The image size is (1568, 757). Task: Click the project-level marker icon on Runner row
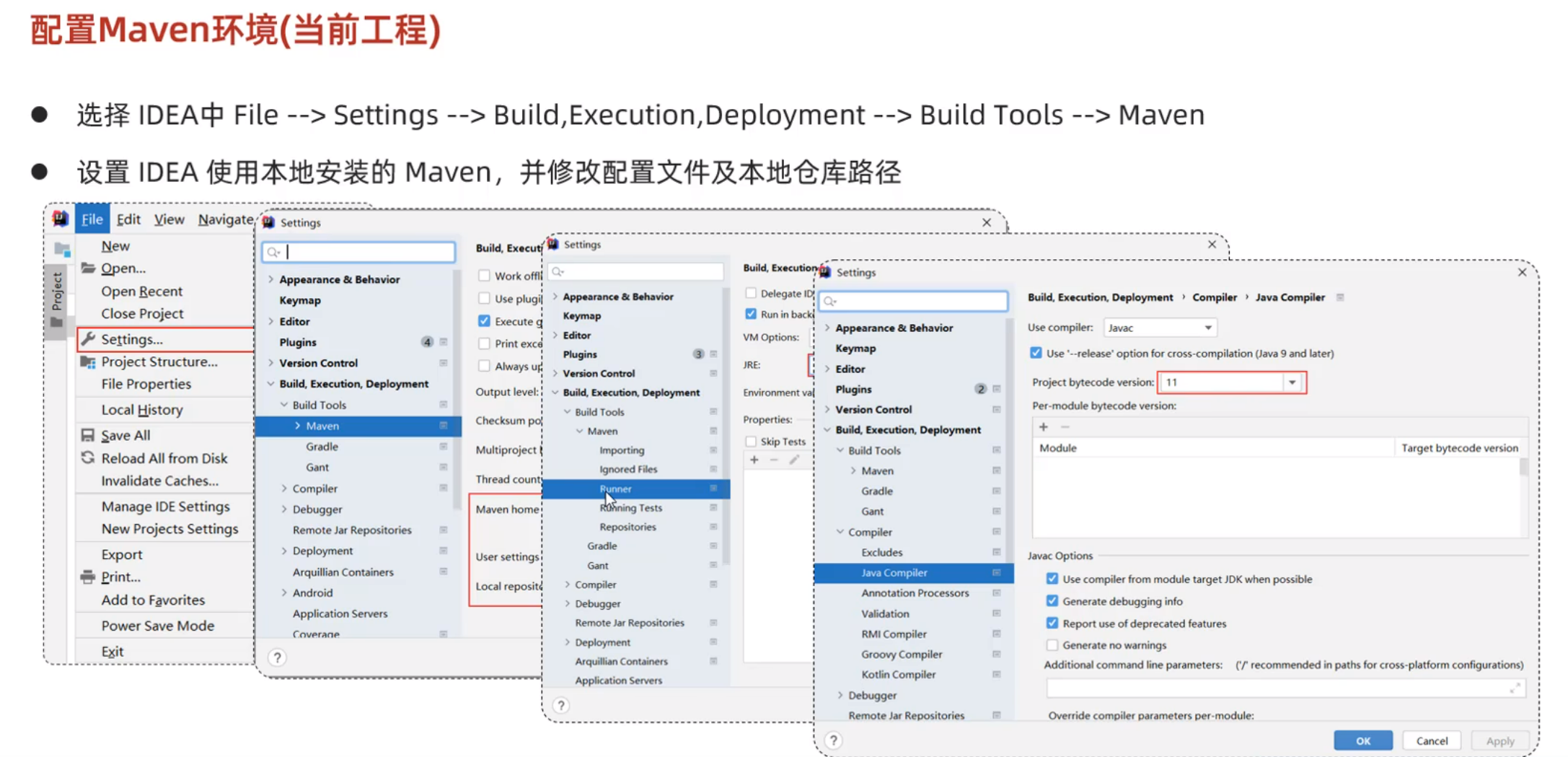pyautogui.click(x=713, y=489)
